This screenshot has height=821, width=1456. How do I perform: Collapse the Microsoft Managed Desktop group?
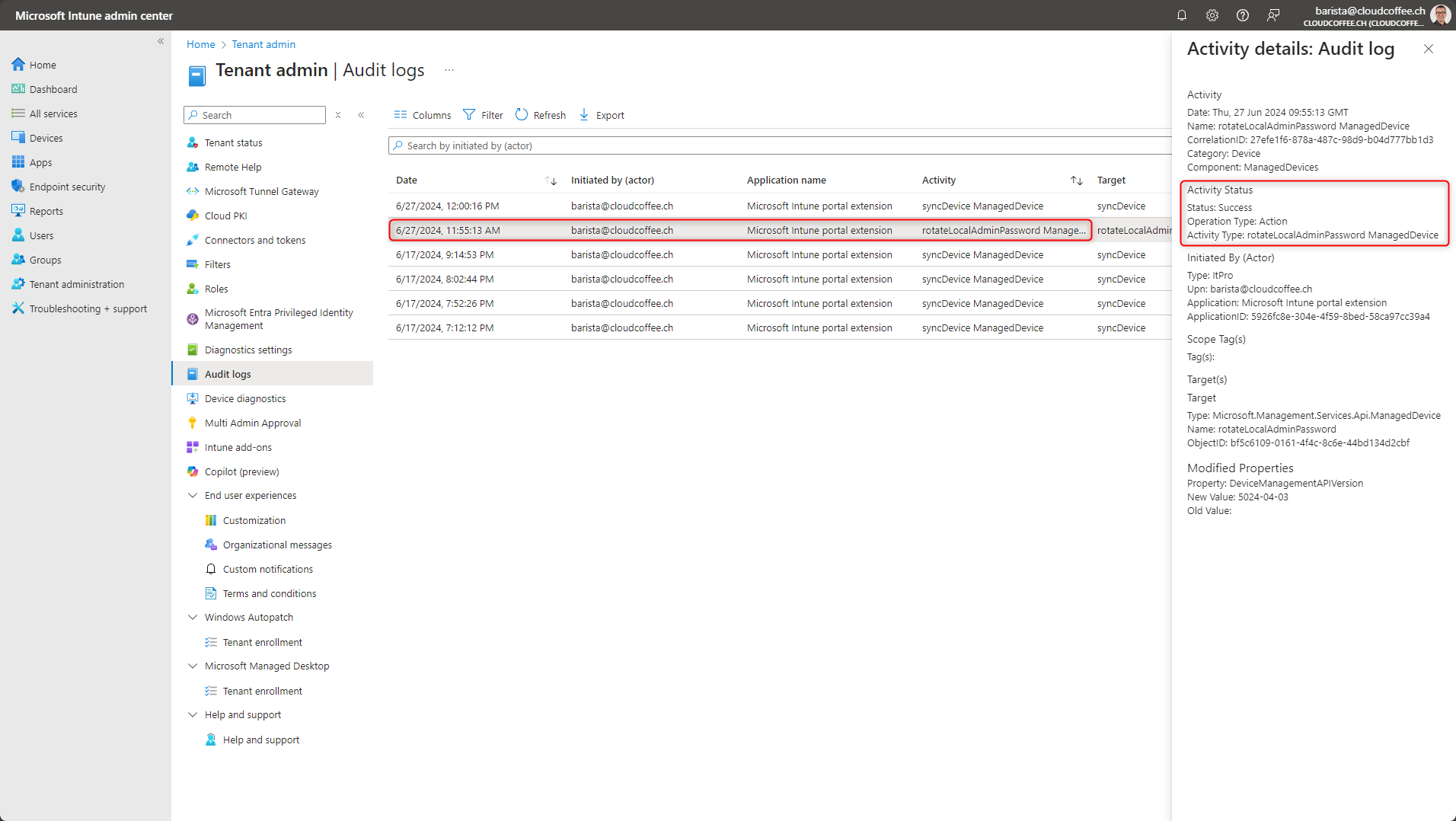193,666
